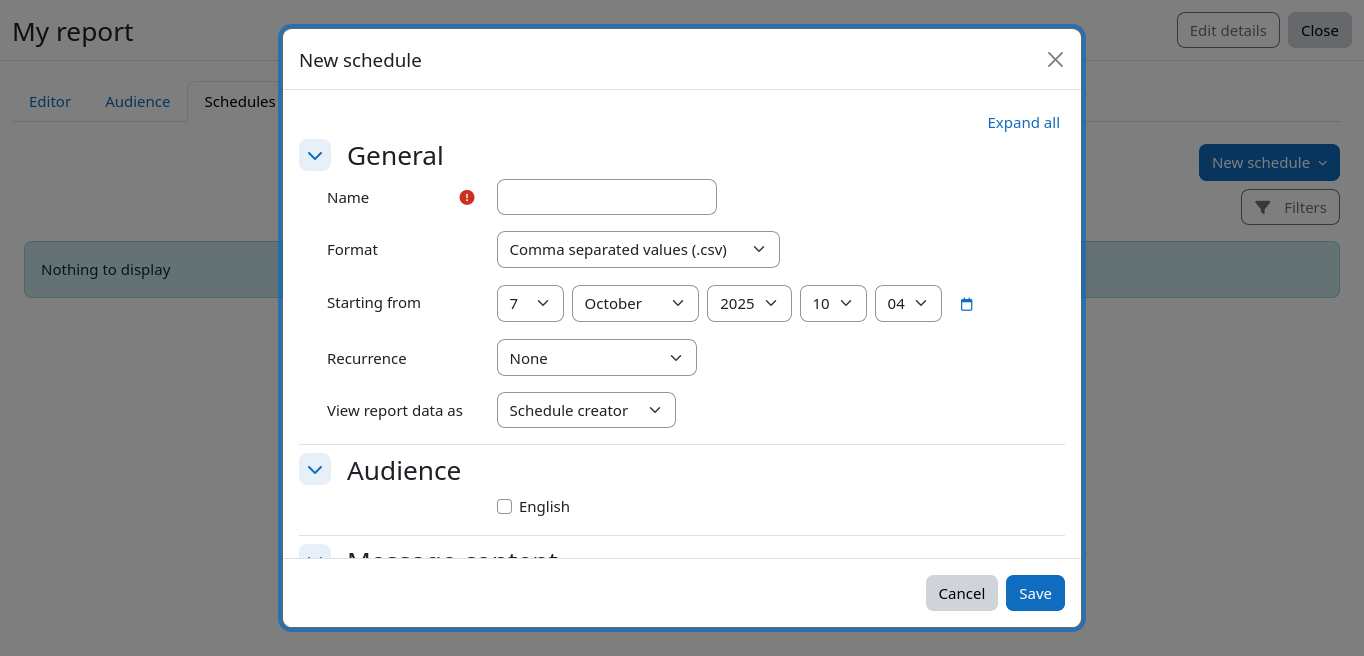
Task: Change the starting day dropdown
Action: 530,304
